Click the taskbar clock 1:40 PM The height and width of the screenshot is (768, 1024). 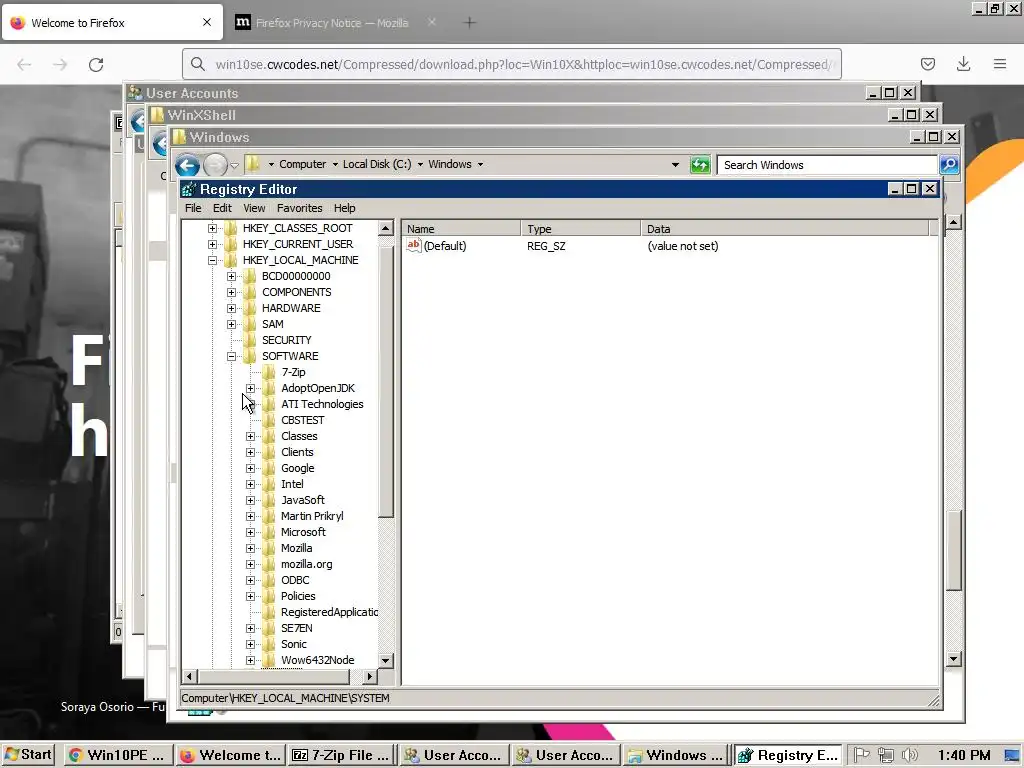[x=964, y=755]
